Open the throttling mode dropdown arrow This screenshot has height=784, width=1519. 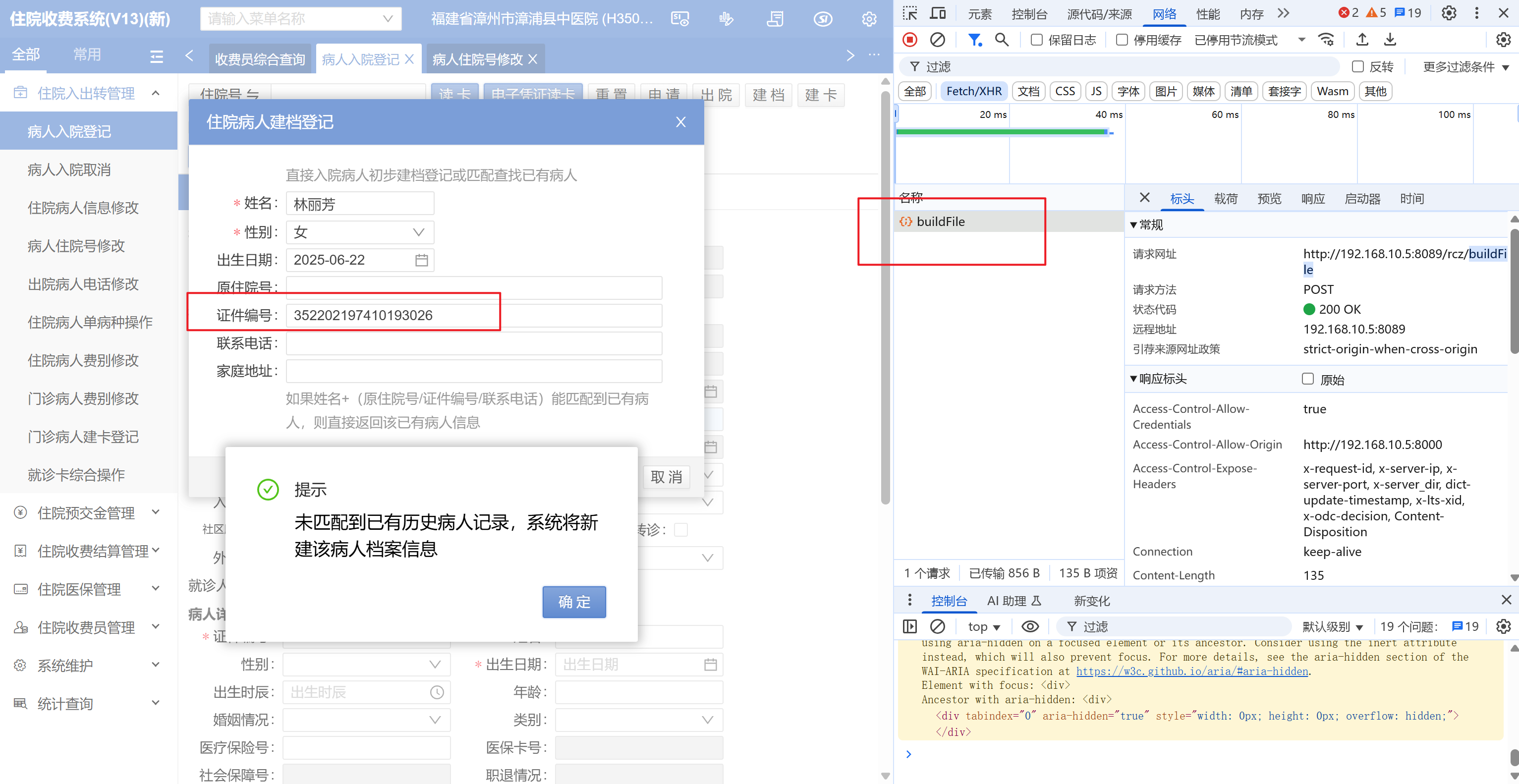point(1301,40)
